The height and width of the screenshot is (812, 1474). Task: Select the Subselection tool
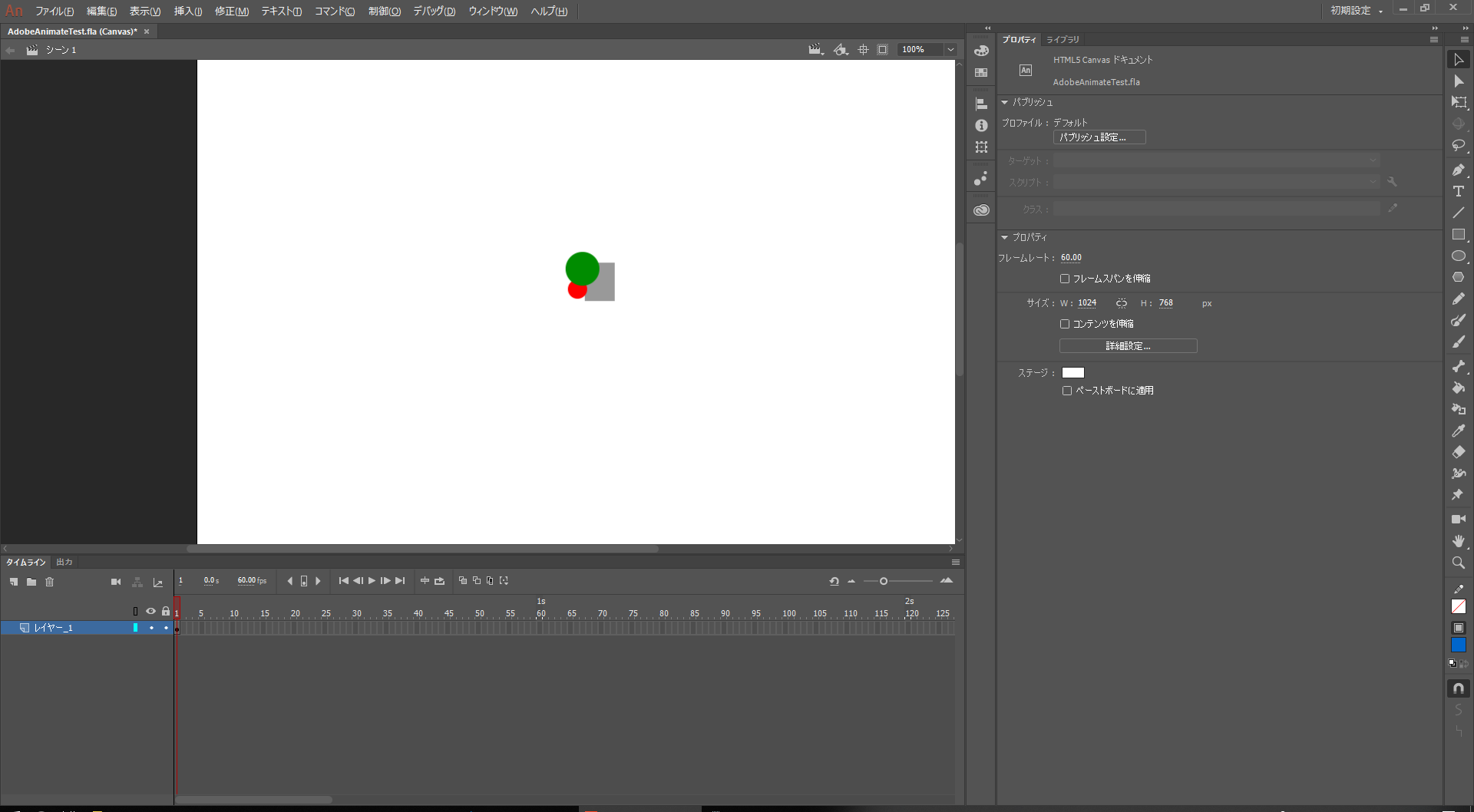click(1459, 81)
